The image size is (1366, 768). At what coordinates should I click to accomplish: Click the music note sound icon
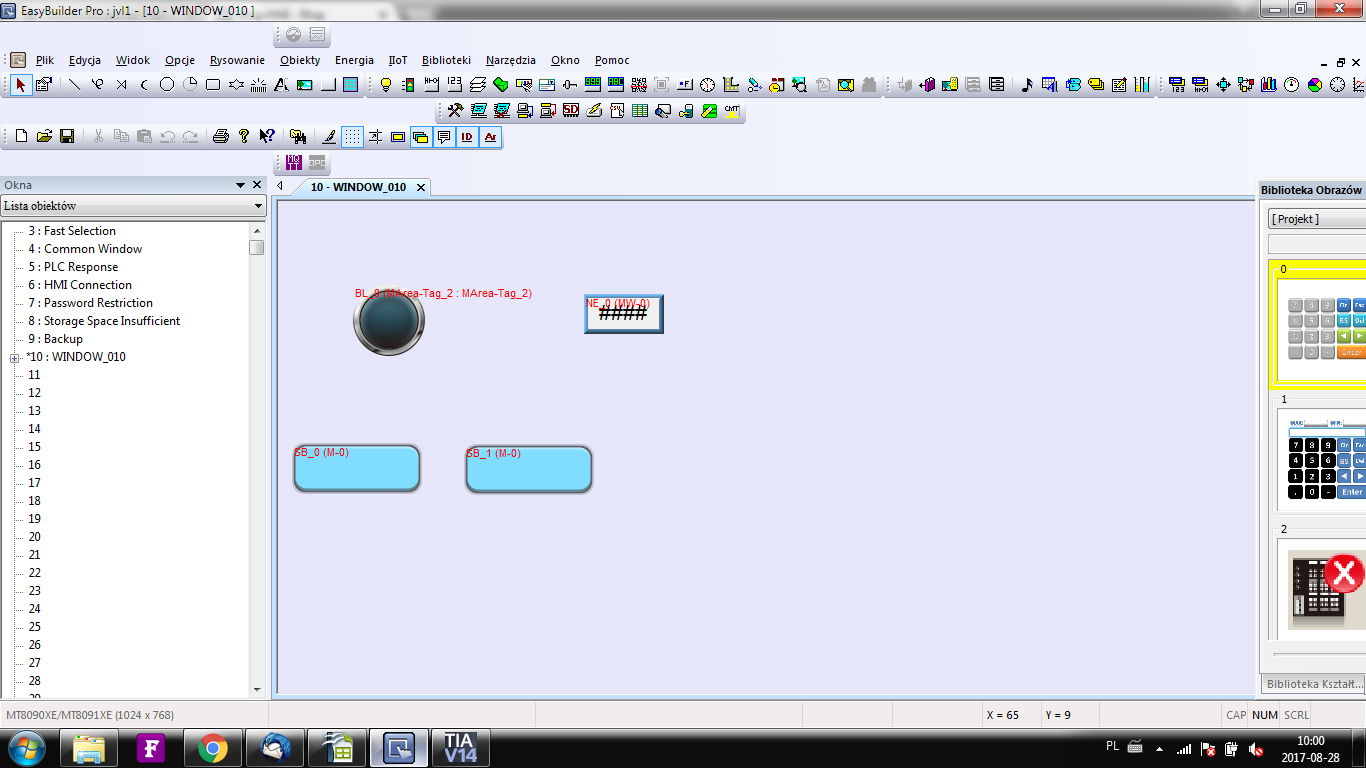pos(1026,85)
